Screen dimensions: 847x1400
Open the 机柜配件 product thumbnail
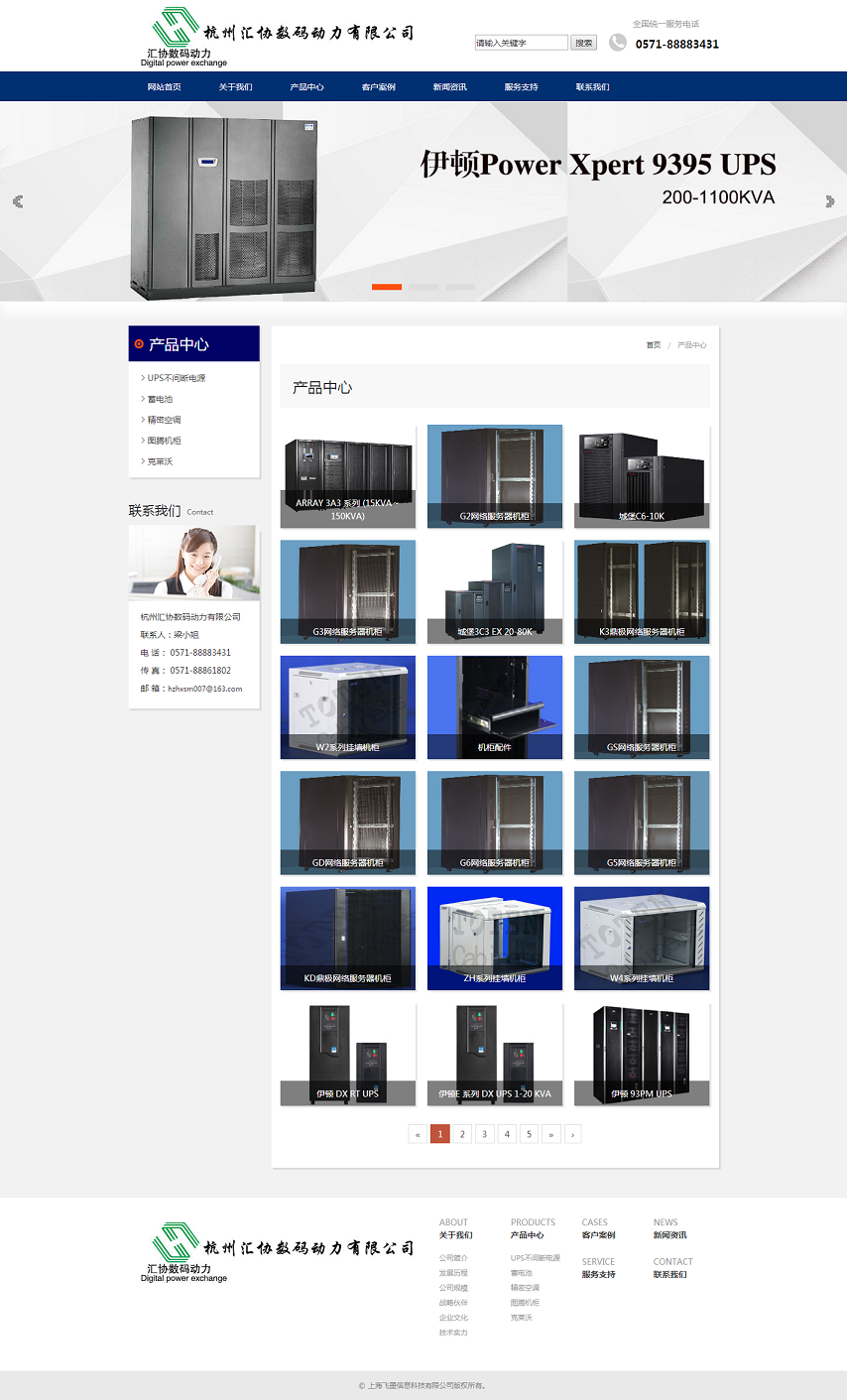pos(495,707)
